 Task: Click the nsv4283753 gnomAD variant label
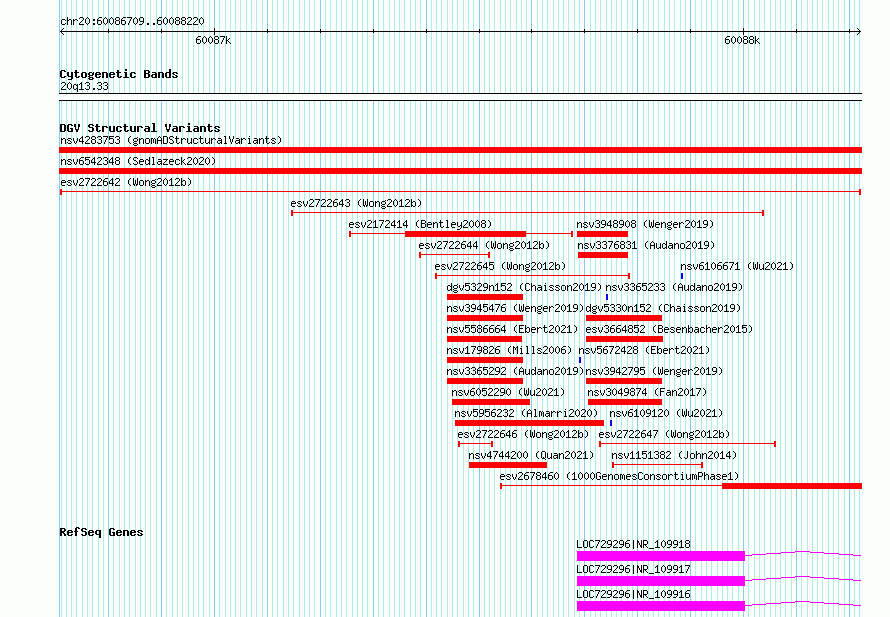pos(171,140)
